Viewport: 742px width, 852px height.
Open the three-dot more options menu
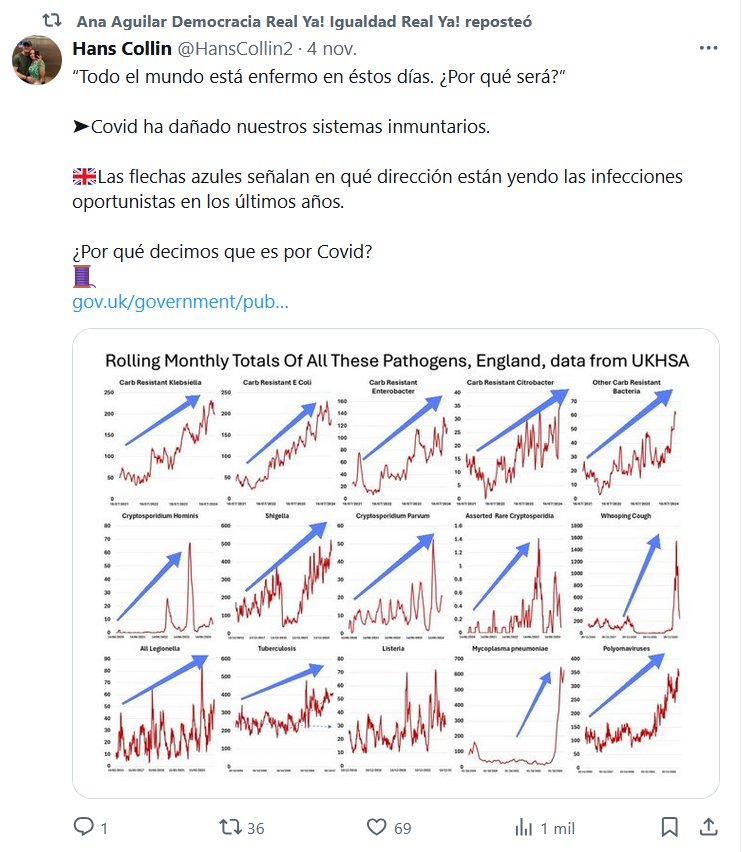[708, 48]
